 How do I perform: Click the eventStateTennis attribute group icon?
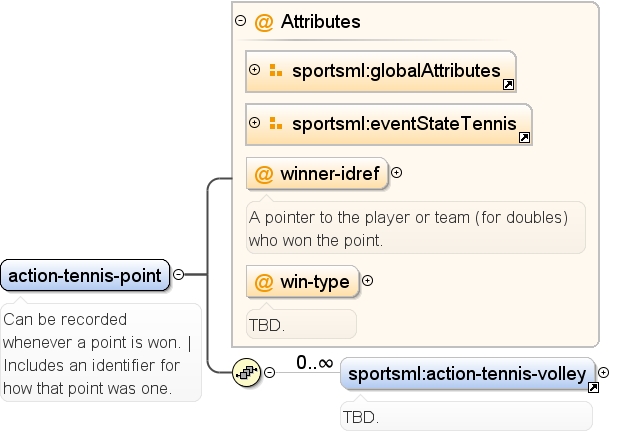click(276, 123)
